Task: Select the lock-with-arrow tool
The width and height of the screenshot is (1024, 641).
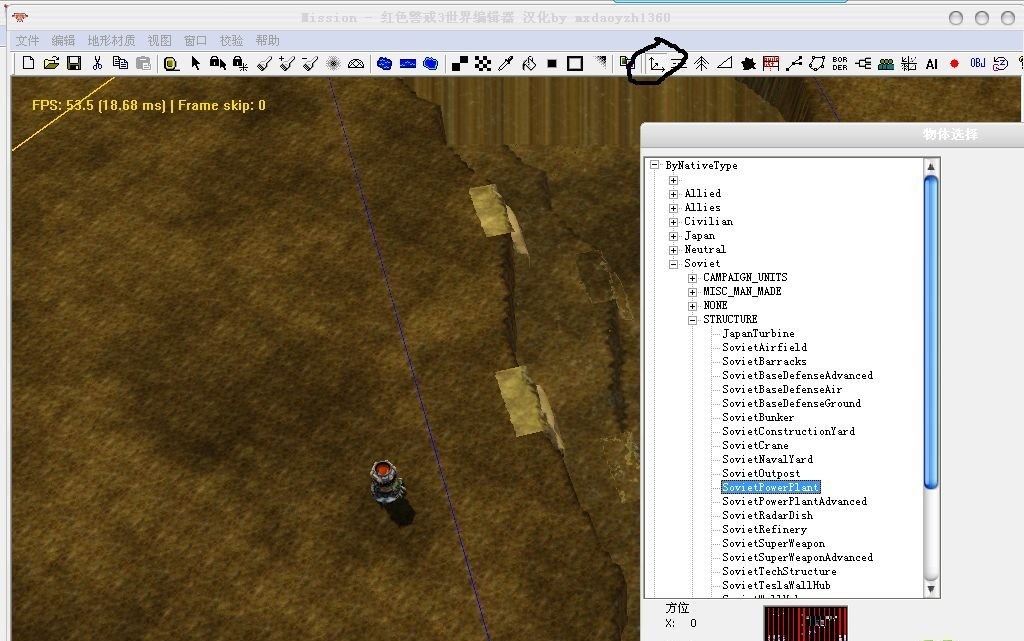Action: click(217, 63)
